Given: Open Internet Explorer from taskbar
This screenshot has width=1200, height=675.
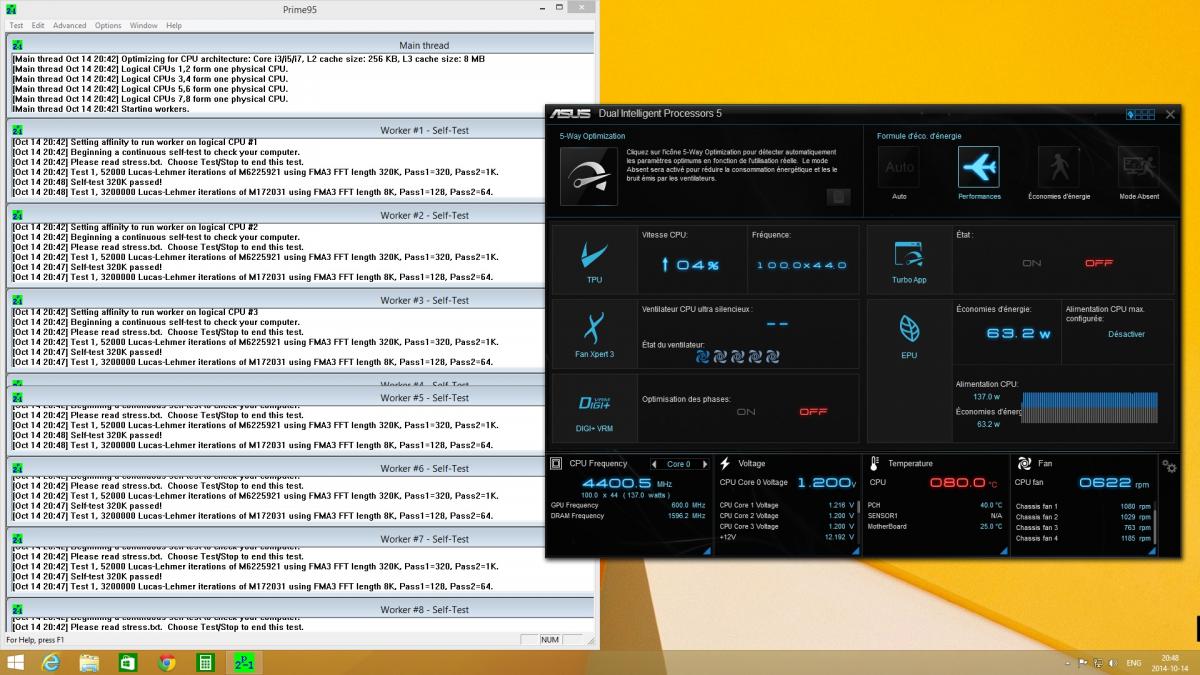Looking at the screenshot, I should point(52,662).
